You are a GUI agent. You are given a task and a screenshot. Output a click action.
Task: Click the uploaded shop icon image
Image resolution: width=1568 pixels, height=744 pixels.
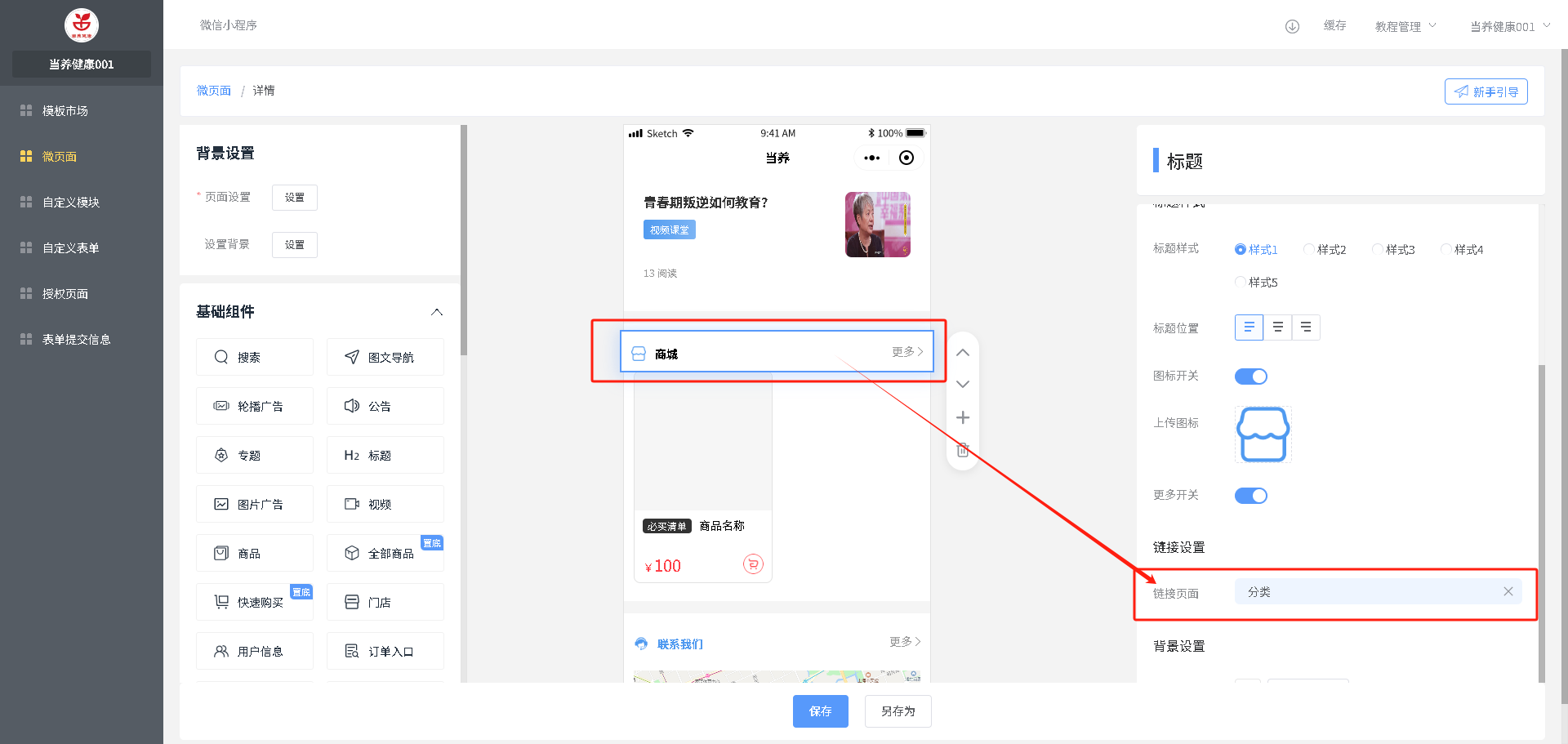point(1263,434)
